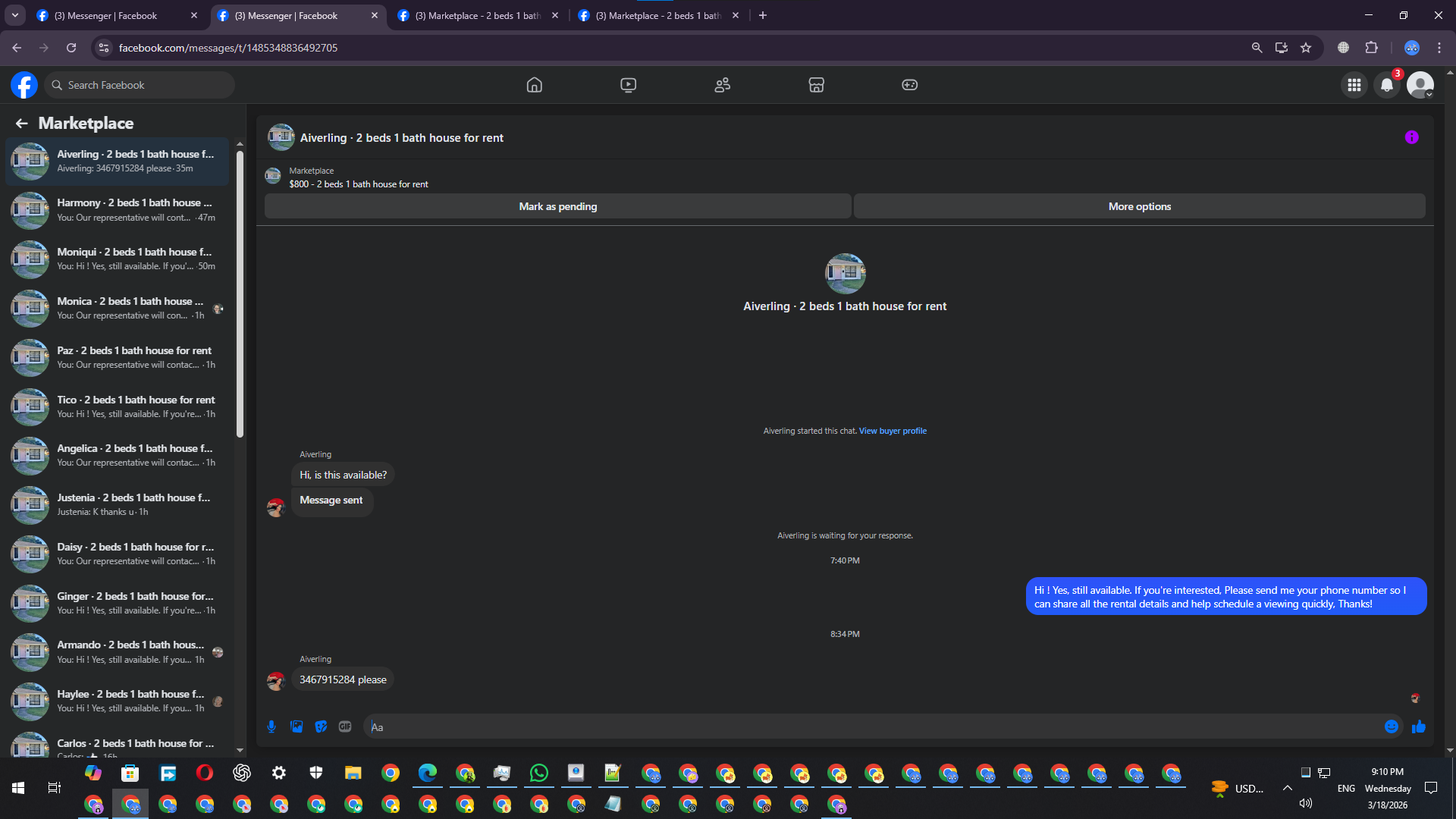
Task: Open the emoji picker in message box
Action: coord(1391,726)
